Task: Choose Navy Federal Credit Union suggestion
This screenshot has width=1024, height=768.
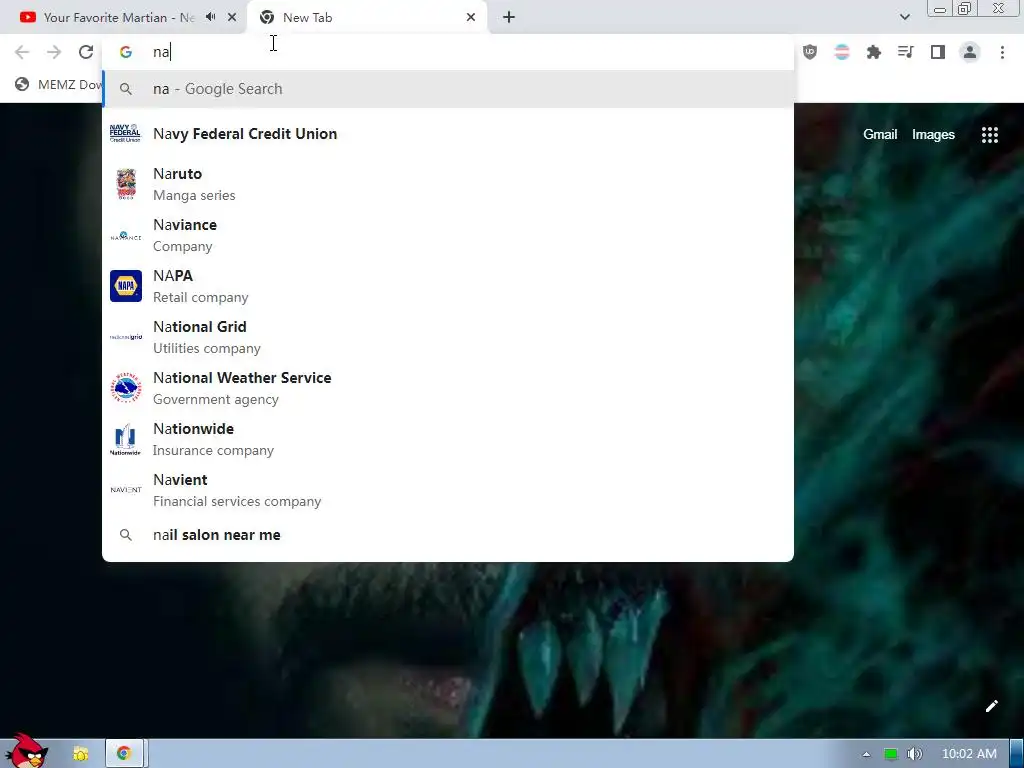Action: pyautogui.click(x=448, y=134)
